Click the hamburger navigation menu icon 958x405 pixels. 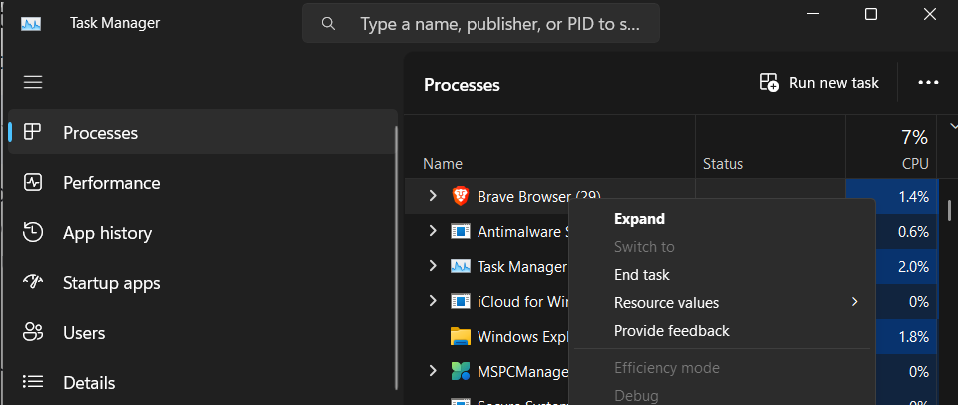(33, 82)
